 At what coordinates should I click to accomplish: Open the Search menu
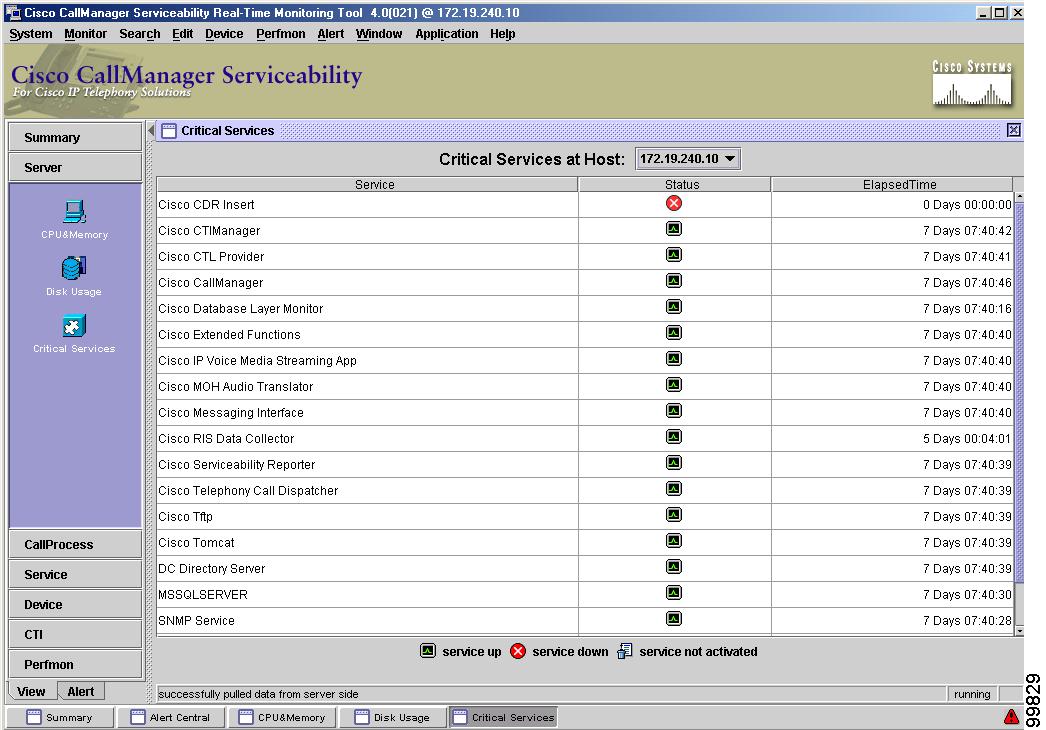click(x=139, y=33)
